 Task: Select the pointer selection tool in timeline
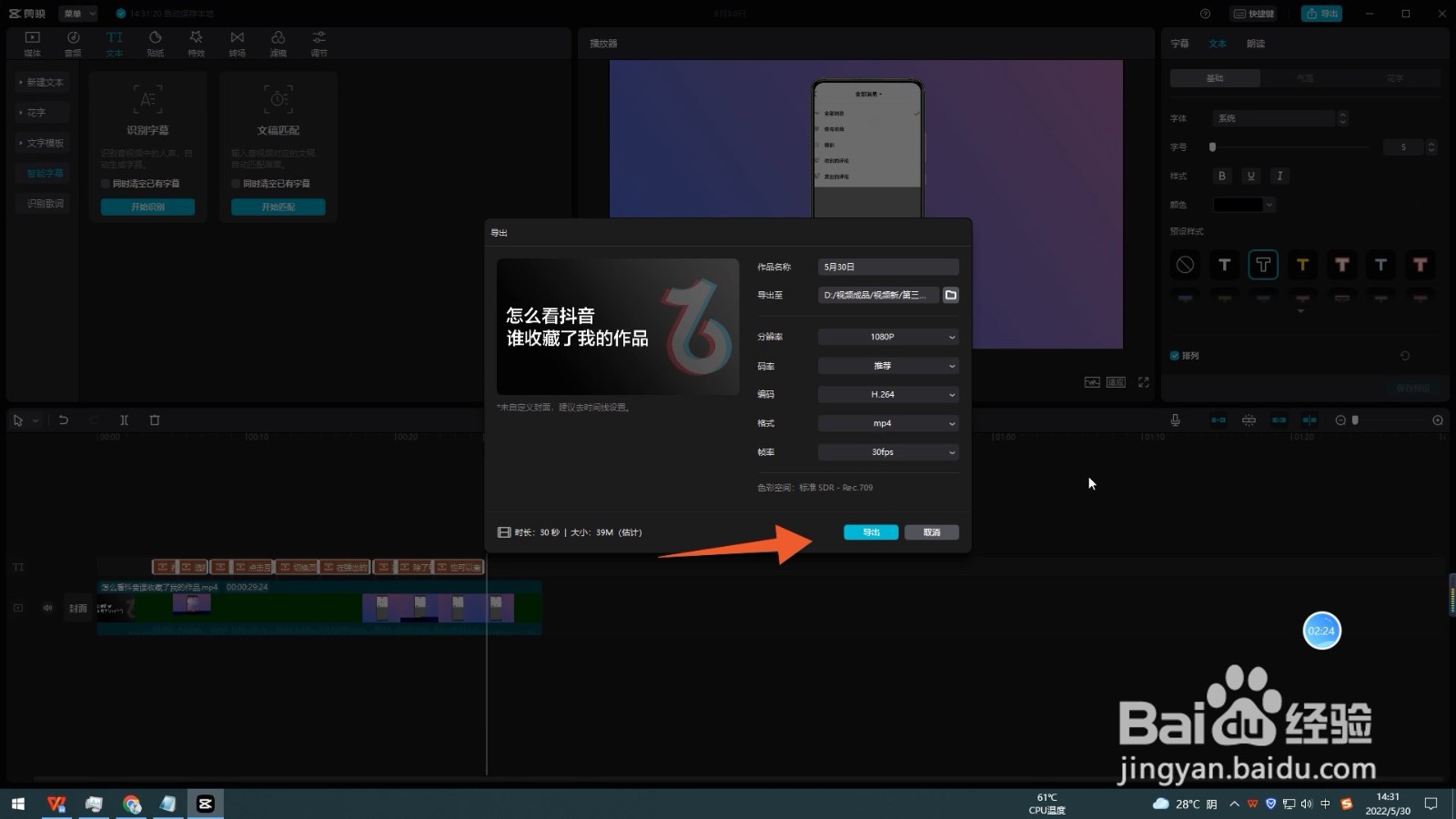[x=18, y=420]
